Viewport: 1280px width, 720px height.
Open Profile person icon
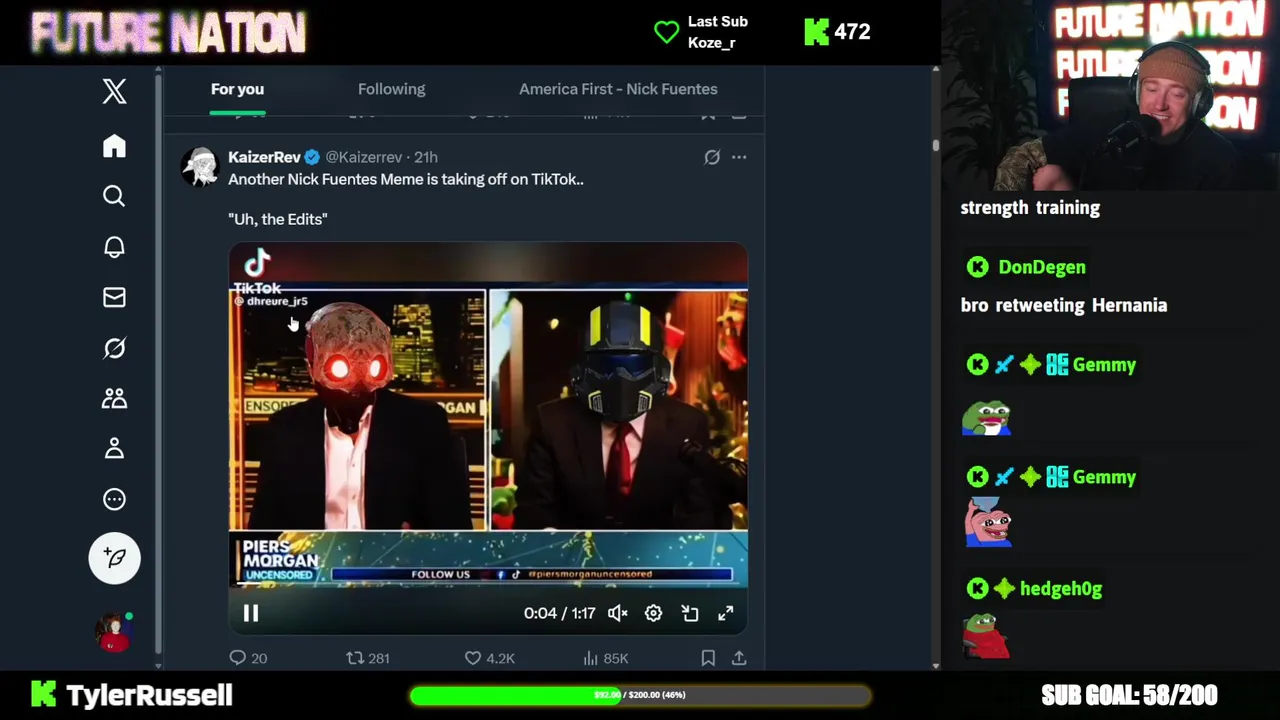[114, 448]
